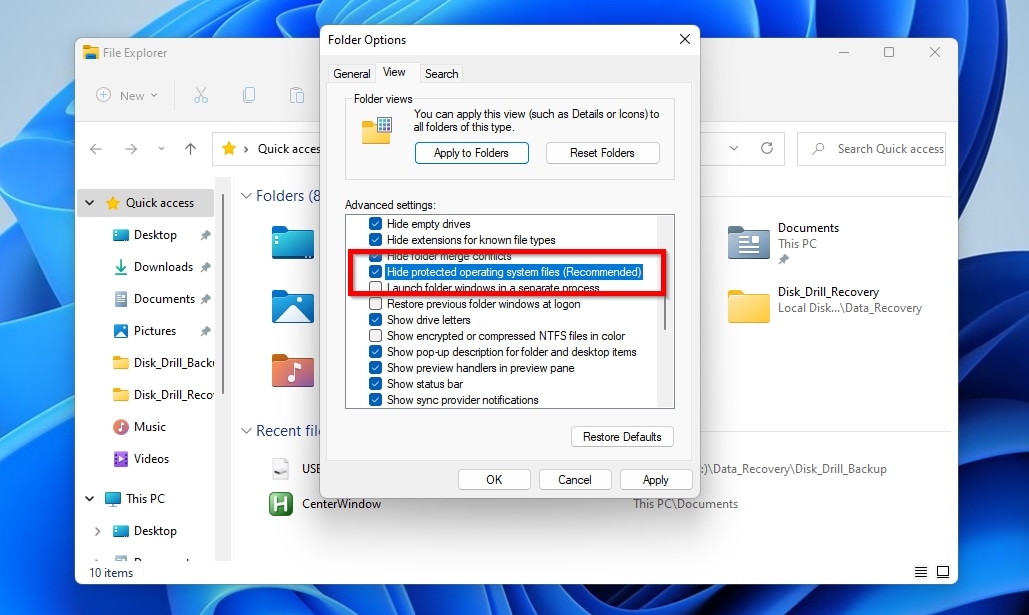Enable Restore previous folder windows at logon
This screenshot has height=615, width=1029.
[374, 303]
